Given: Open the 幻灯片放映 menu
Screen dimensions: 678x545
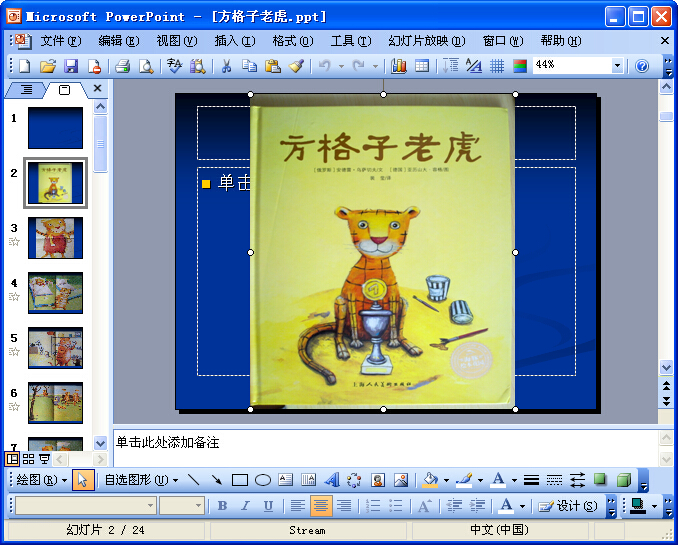Looking at the screenshot, I should (x=426, y=41).
